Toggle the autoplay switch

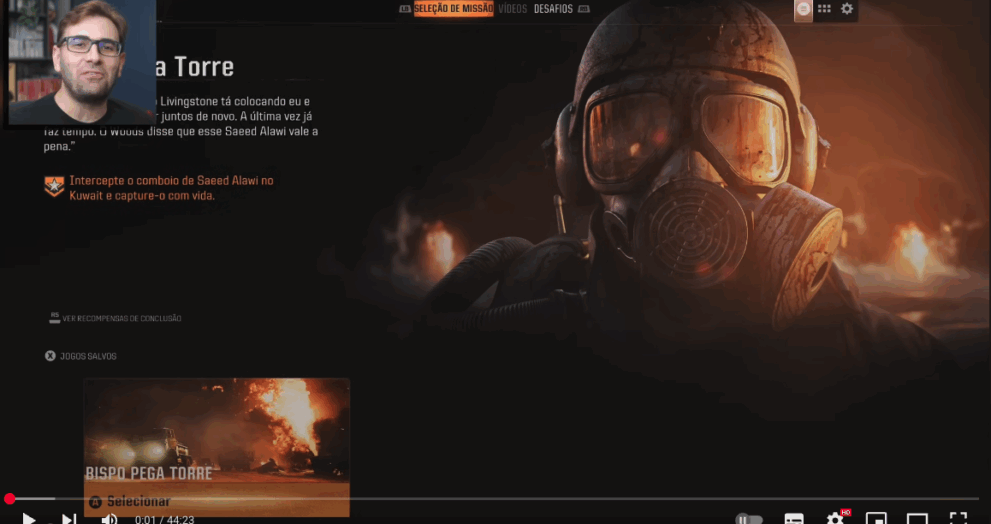pos(749,519)
